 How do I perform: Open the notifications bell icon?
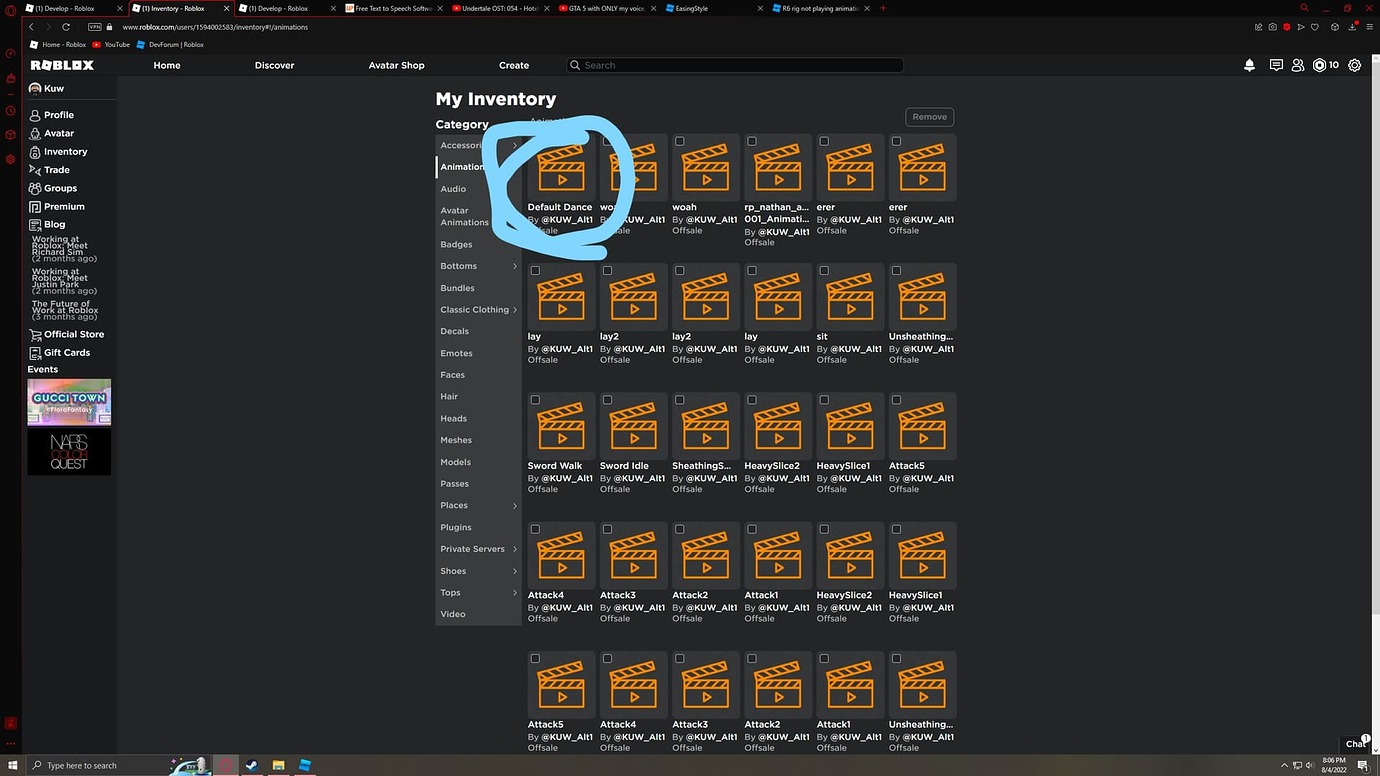(1249, 65)
